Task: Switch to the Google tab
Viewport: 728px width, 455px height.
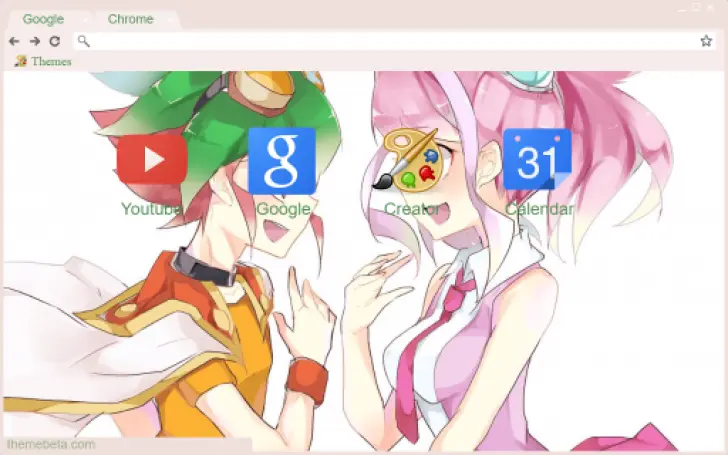Action: (43, 19)
